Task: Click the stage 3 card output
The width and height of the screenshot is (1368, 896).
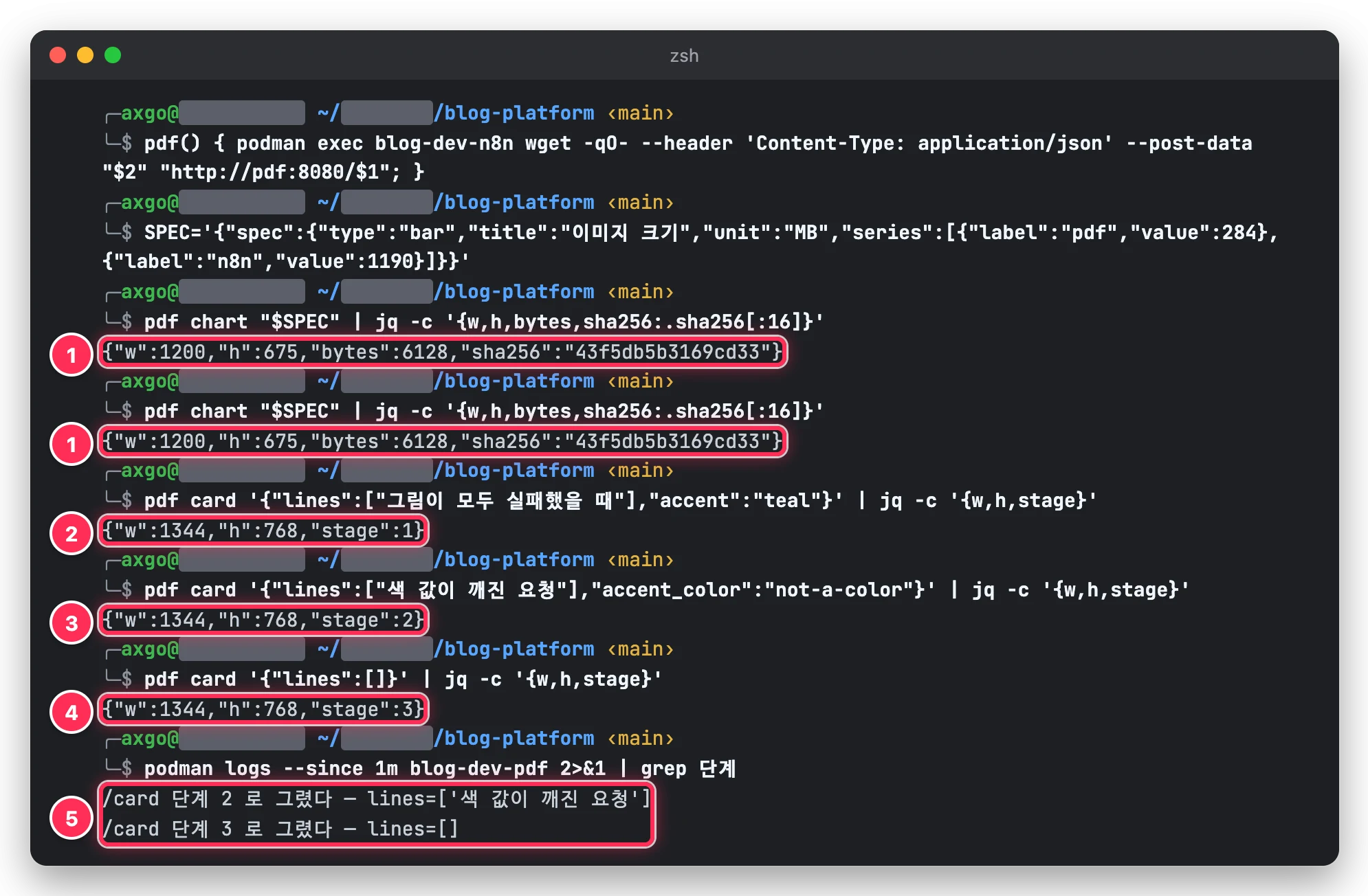Action: click(x=263, y=709)
